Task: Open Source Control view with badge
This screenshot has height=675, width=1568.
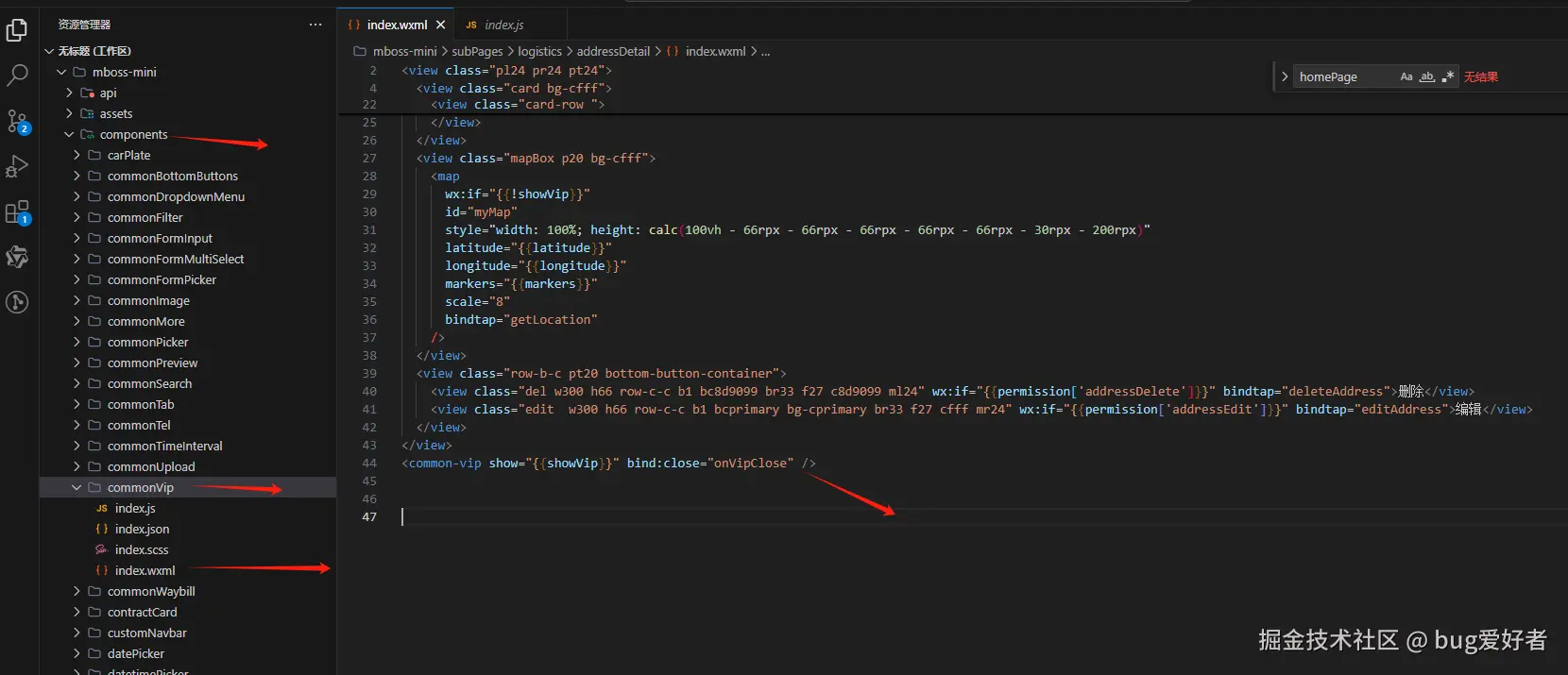Action: (17, 121)
